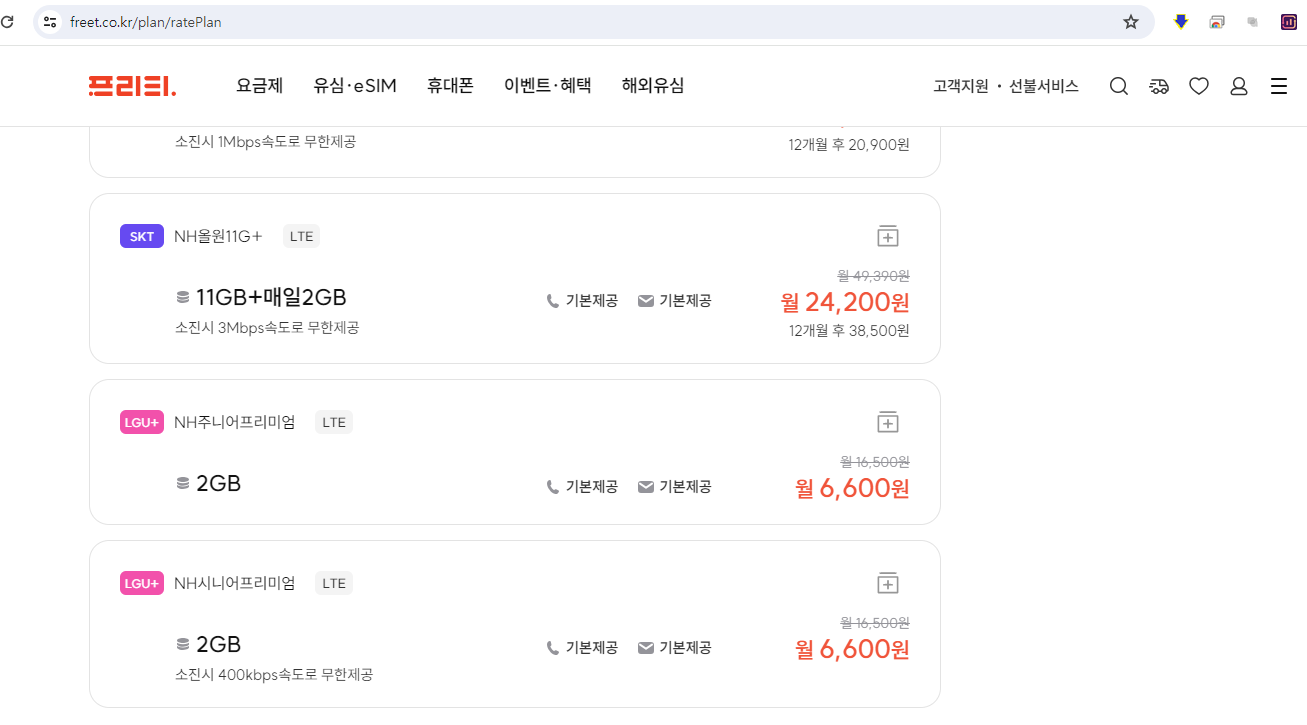1307x725 pixels.
Task: Click the 프리티 logo
Action: [x=132, y=85]
